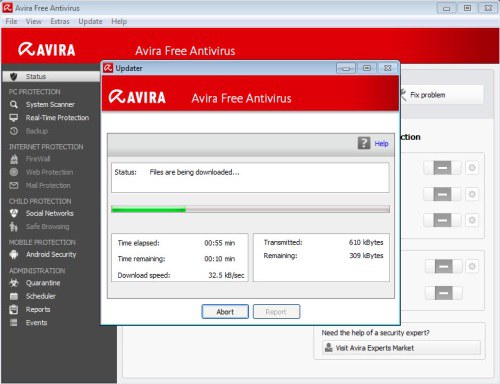
Task: Click the Web Protection globe icon
Action: [14, 172]
